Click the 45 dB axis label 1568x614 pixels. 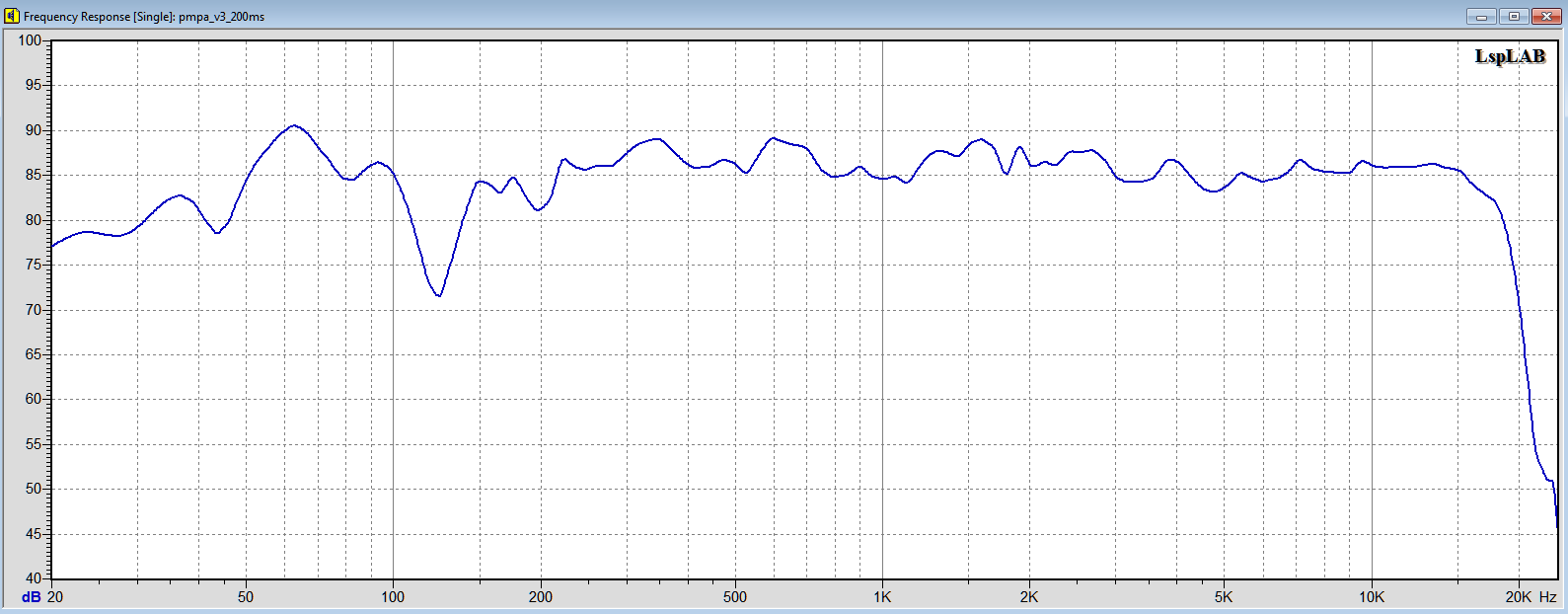click(33, 534)
